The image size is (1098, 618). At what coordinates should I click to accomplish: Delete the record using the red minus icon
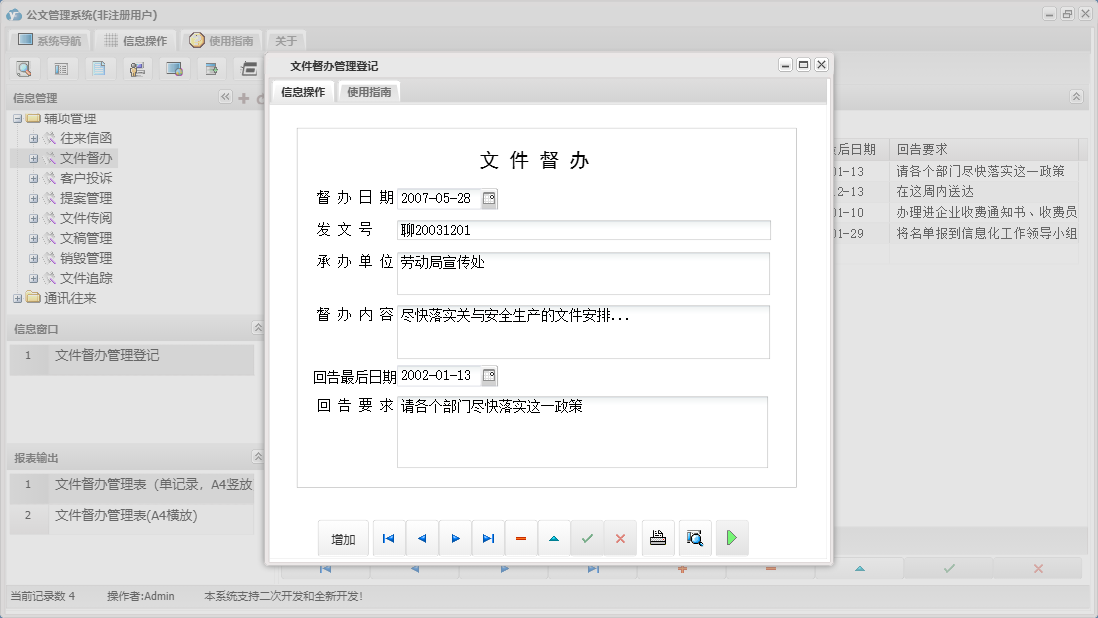pyautogui.click(x=520, y=538)
